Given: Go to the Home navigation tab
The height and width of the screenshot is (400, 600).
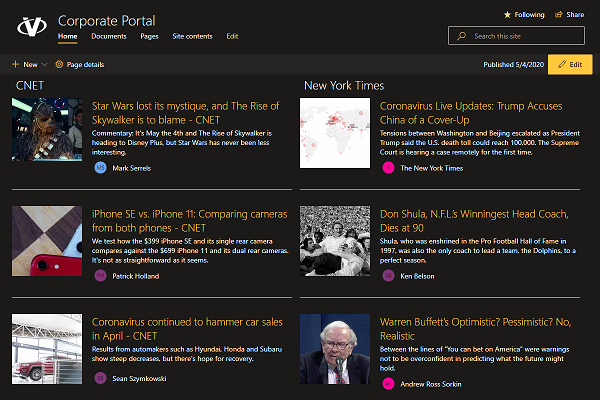Looking at the screenshot, I should pos(68,36).
